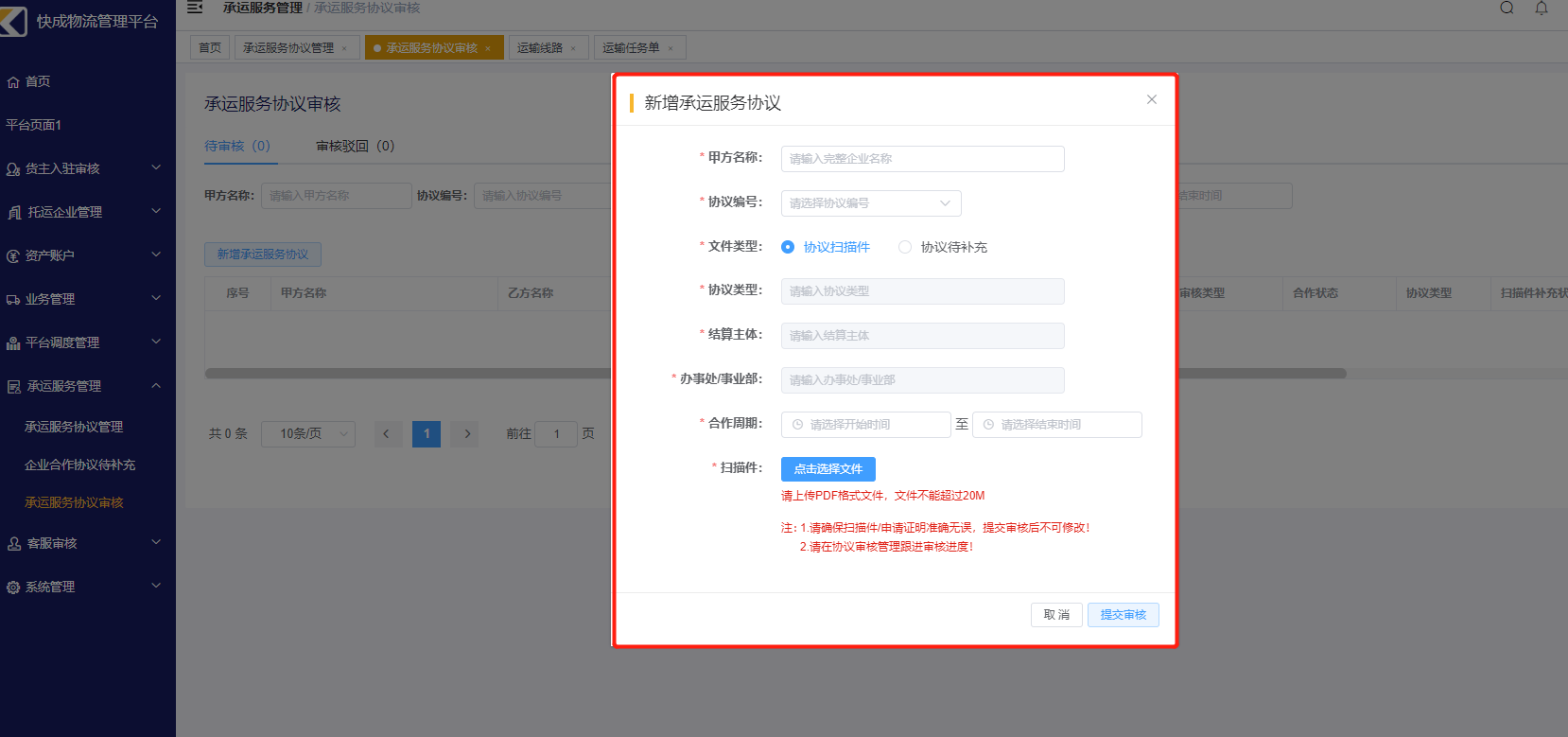
Task: Select the 审核驳回 (0) tab
Action: coord(355,146)
